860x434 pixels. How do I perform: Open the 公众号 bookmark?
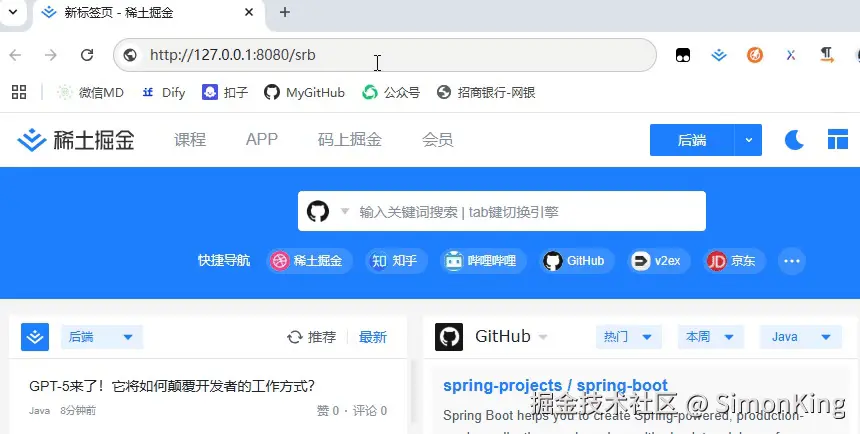[x=391, y=92]
